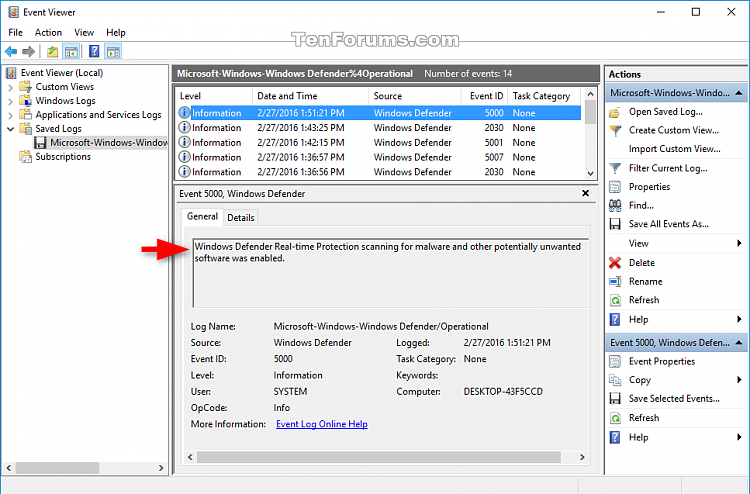Sort by Date and Time column header
Image resolution: width=750 pixels, height=494 pixels.
coord(310,96)
